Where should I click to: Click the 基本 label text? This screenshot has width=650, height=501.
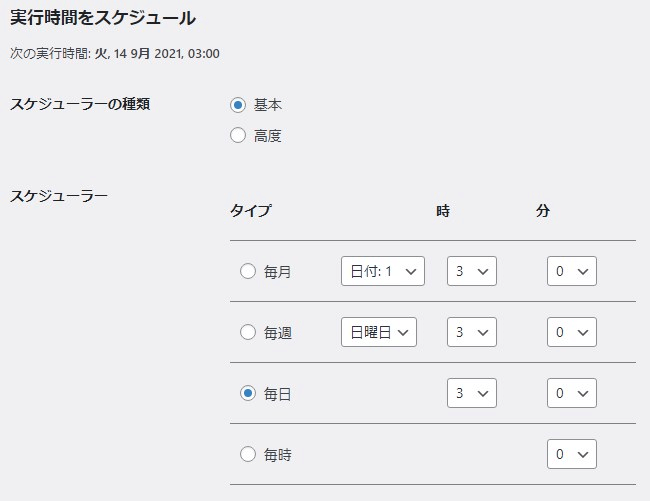click(268, 105)
